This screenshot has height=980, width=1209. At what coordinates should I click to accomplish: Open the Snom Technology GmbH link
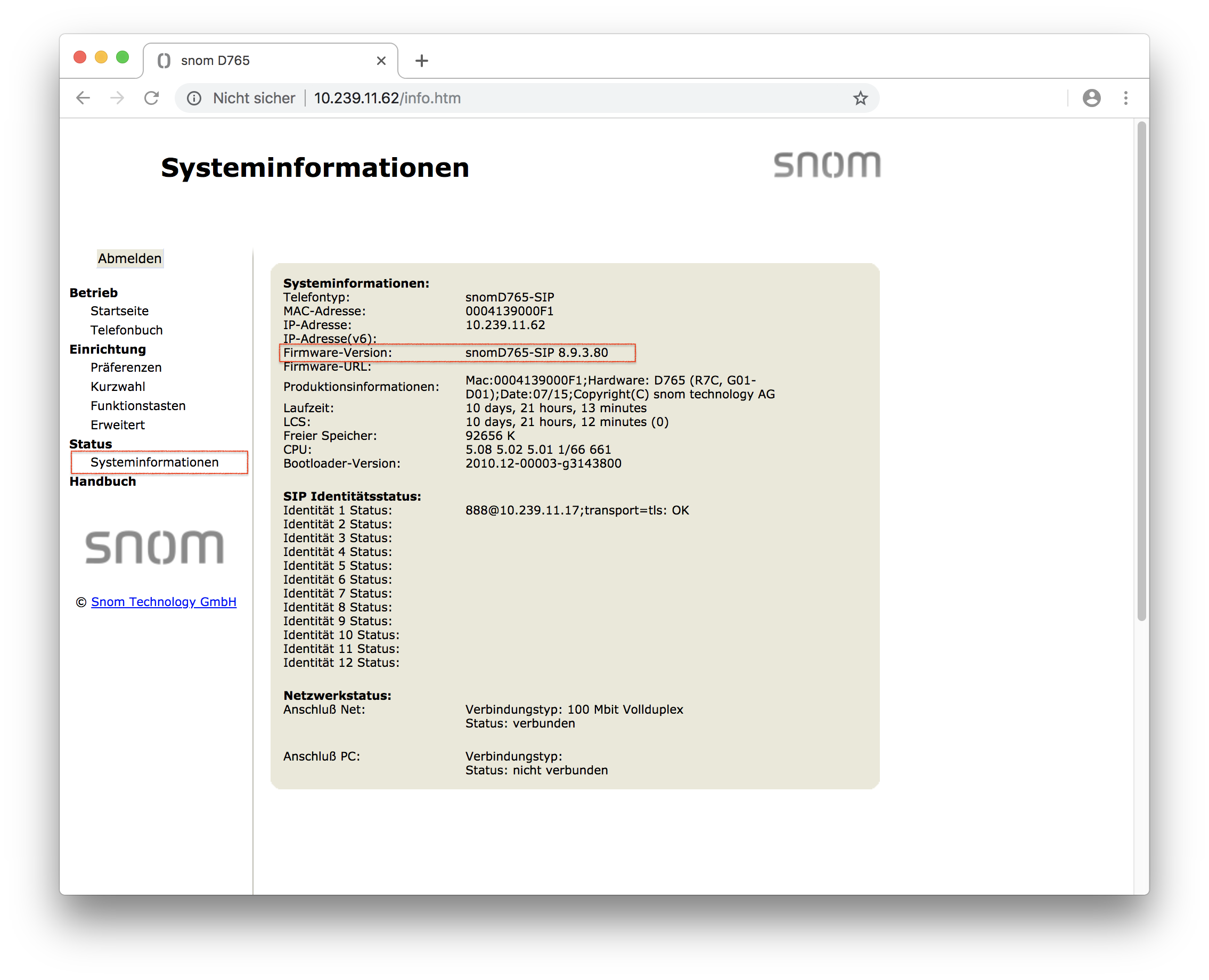[163, 602]
